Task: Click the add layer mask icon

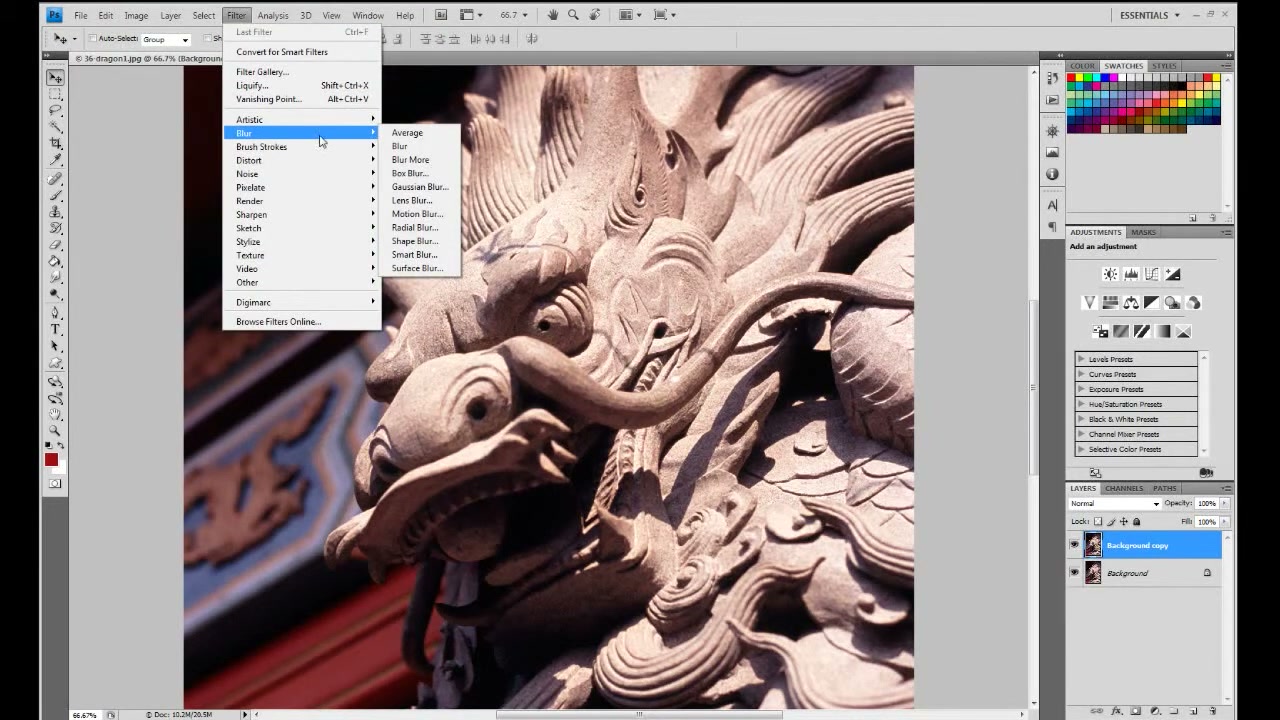Action: click(x=1136, y=711)
